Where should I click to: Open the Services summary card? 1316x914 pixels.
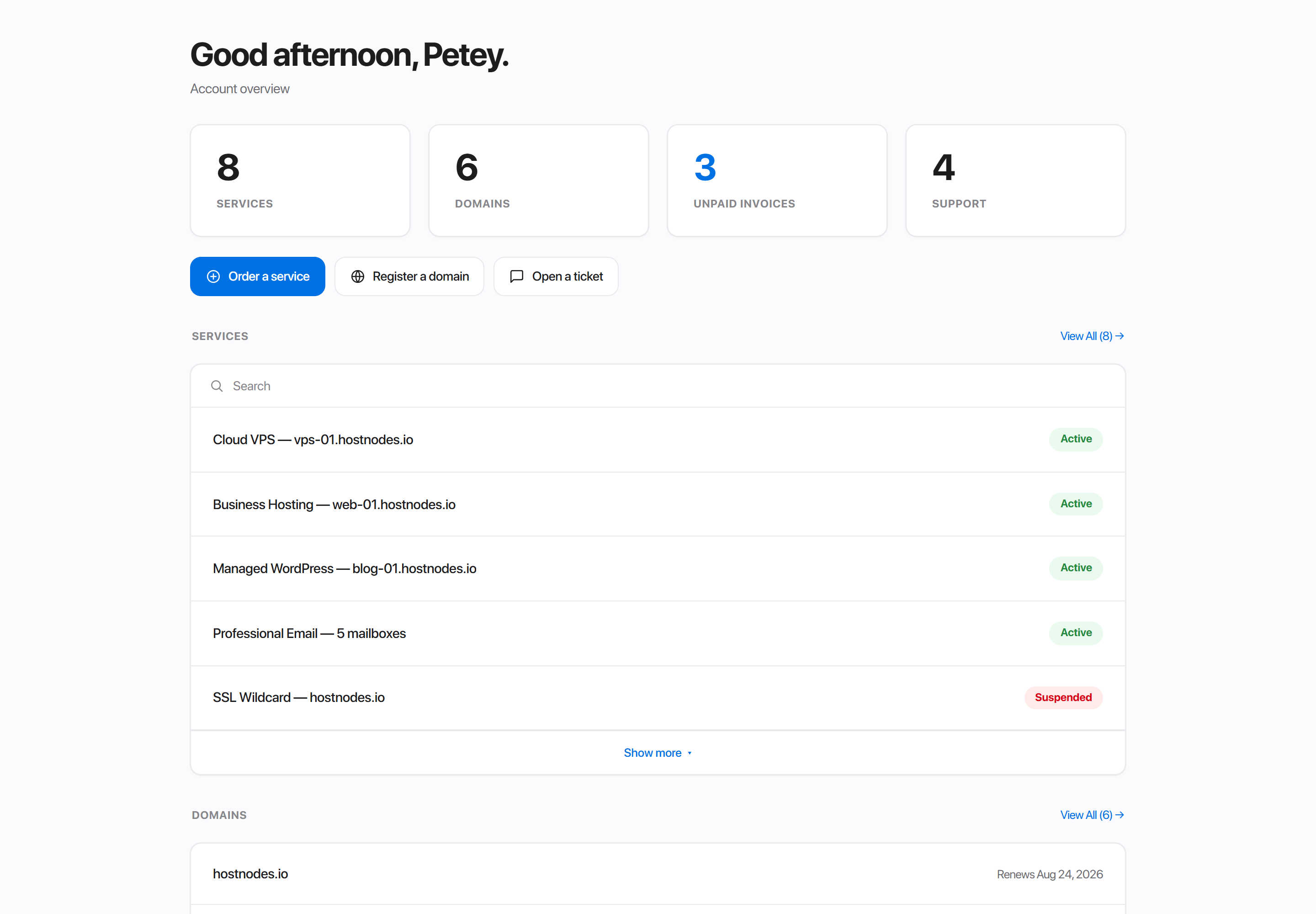(x=300, y=181)
